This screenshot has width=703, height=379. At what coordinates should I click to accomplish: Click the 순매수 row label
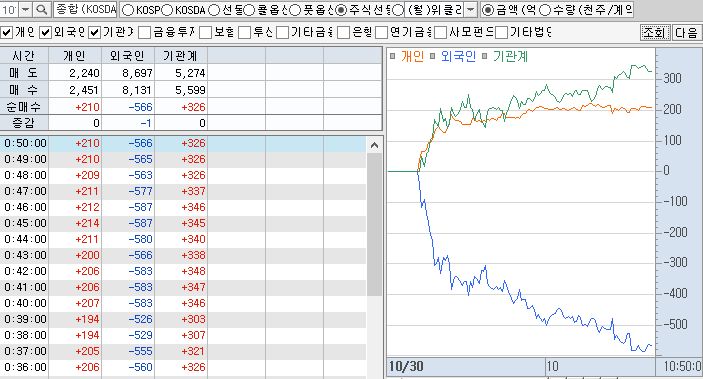click(24, 107)
